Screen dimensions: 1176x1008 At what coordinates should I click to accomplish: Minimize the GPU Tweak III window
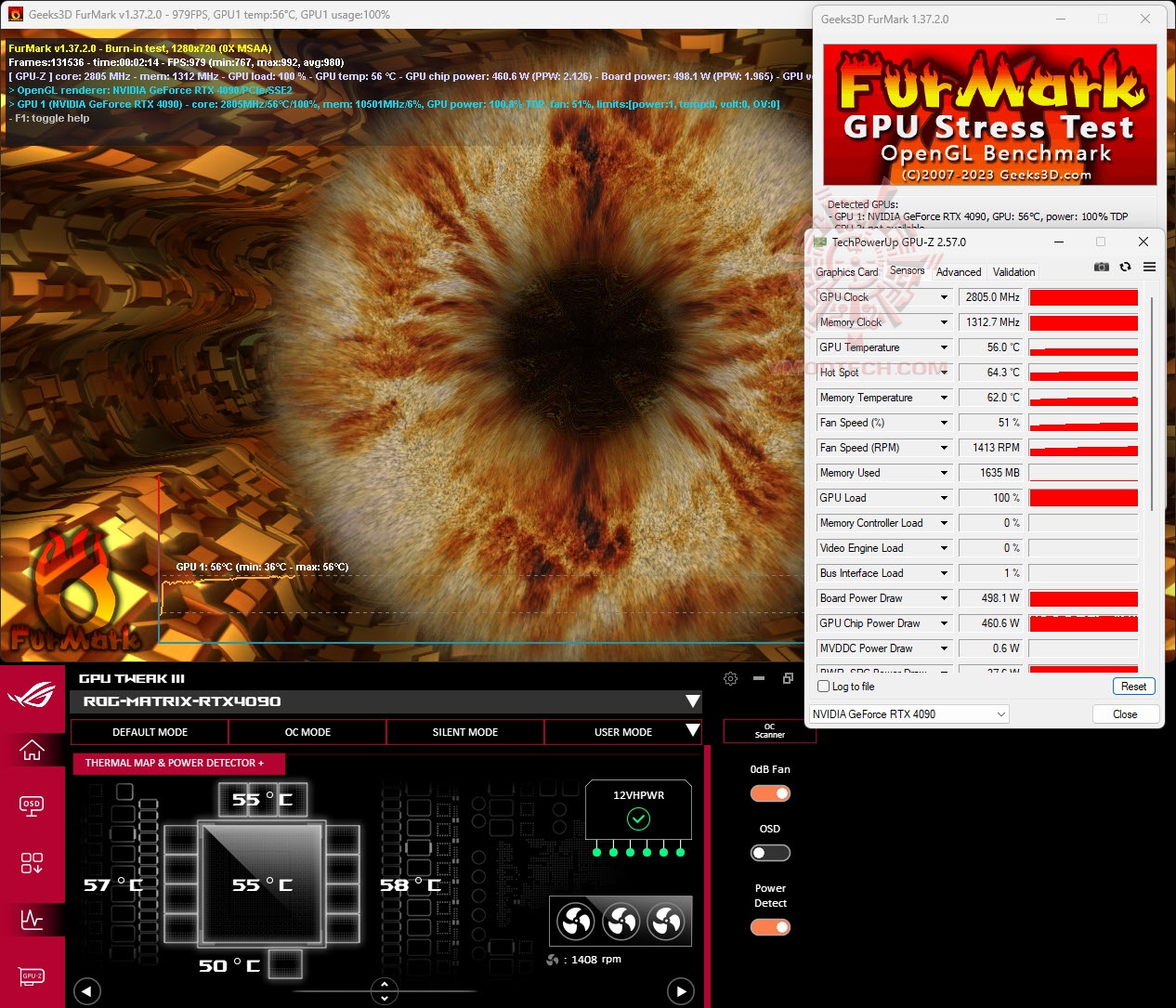(759, 679)
